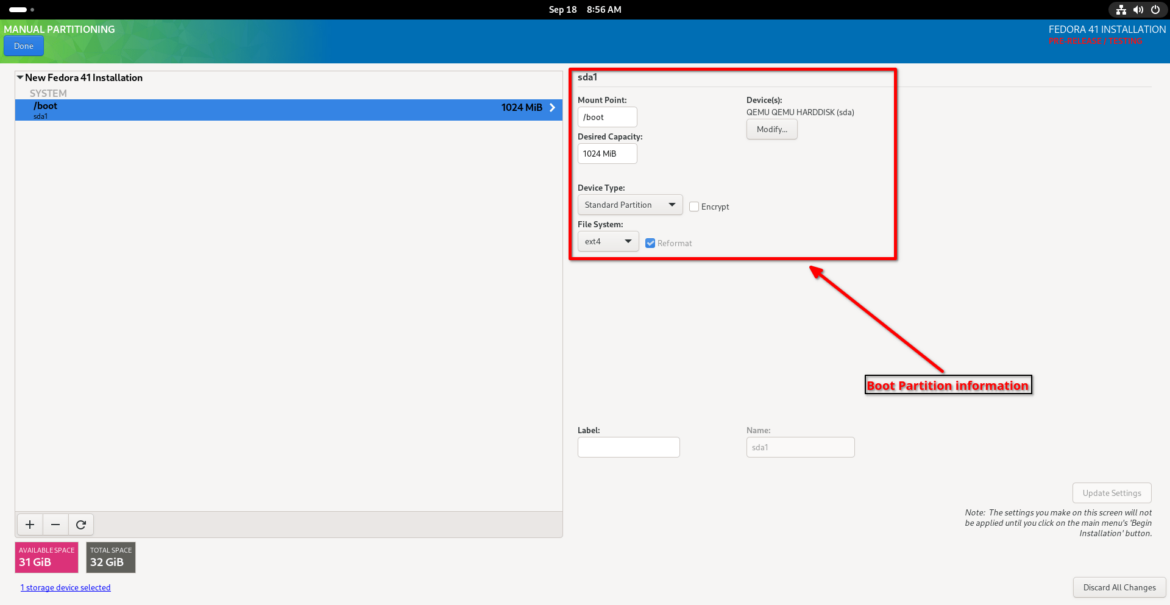Image resolution: width=1170 pixels, height=605 pixels.
Task: Click the volume speaker icon in the system tray
Action: 1138,9
